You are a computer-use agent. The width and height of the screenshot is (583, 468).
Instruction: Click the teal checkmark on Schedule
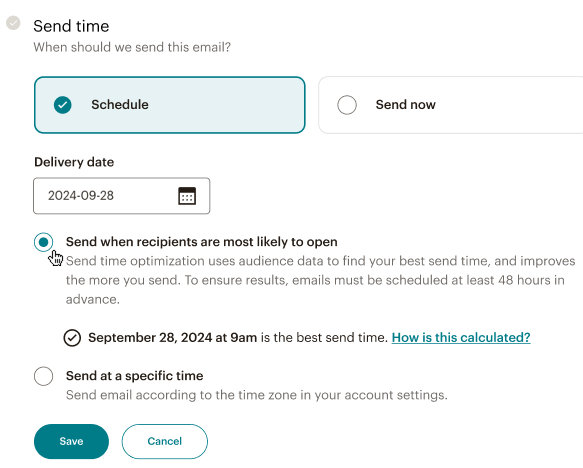pos(62,105)
